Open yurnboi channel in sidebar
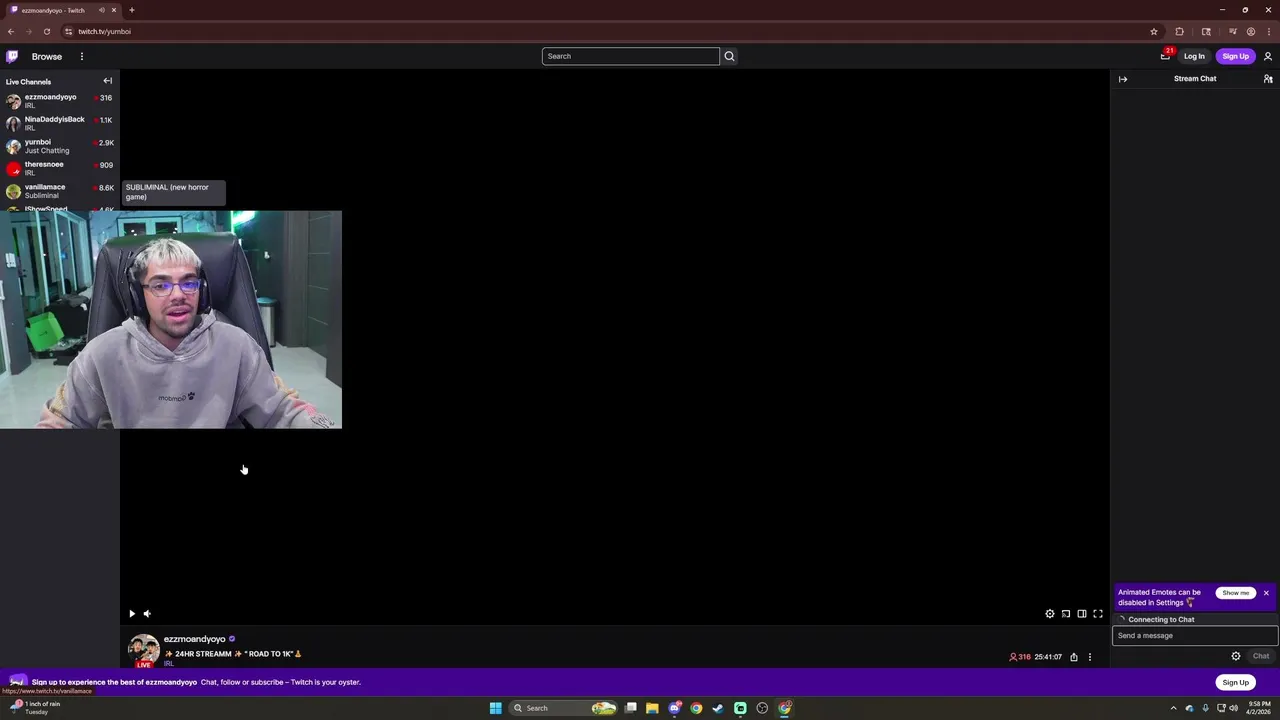This screenshot has width=1280, height=720. point(58,146)
